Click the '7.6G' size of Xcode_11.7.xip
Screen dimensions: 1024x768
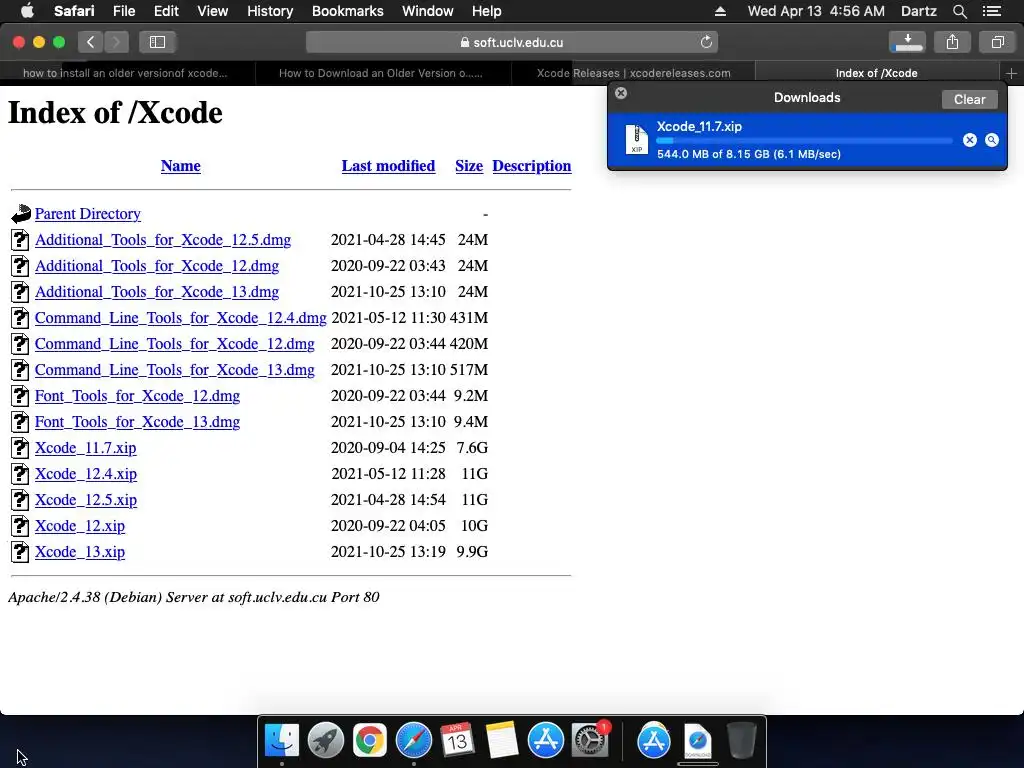[x=472, y=448]
